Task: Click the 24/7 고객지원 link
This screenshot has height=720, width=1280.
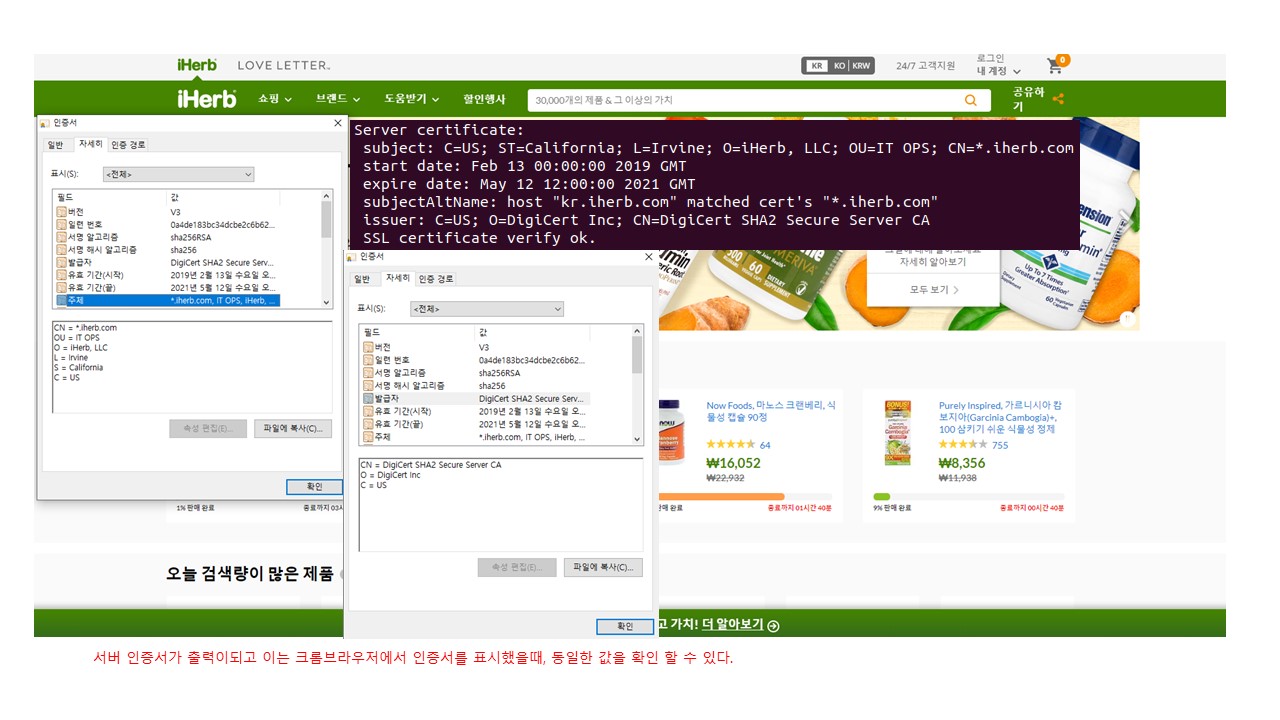Action: point(925,66)
